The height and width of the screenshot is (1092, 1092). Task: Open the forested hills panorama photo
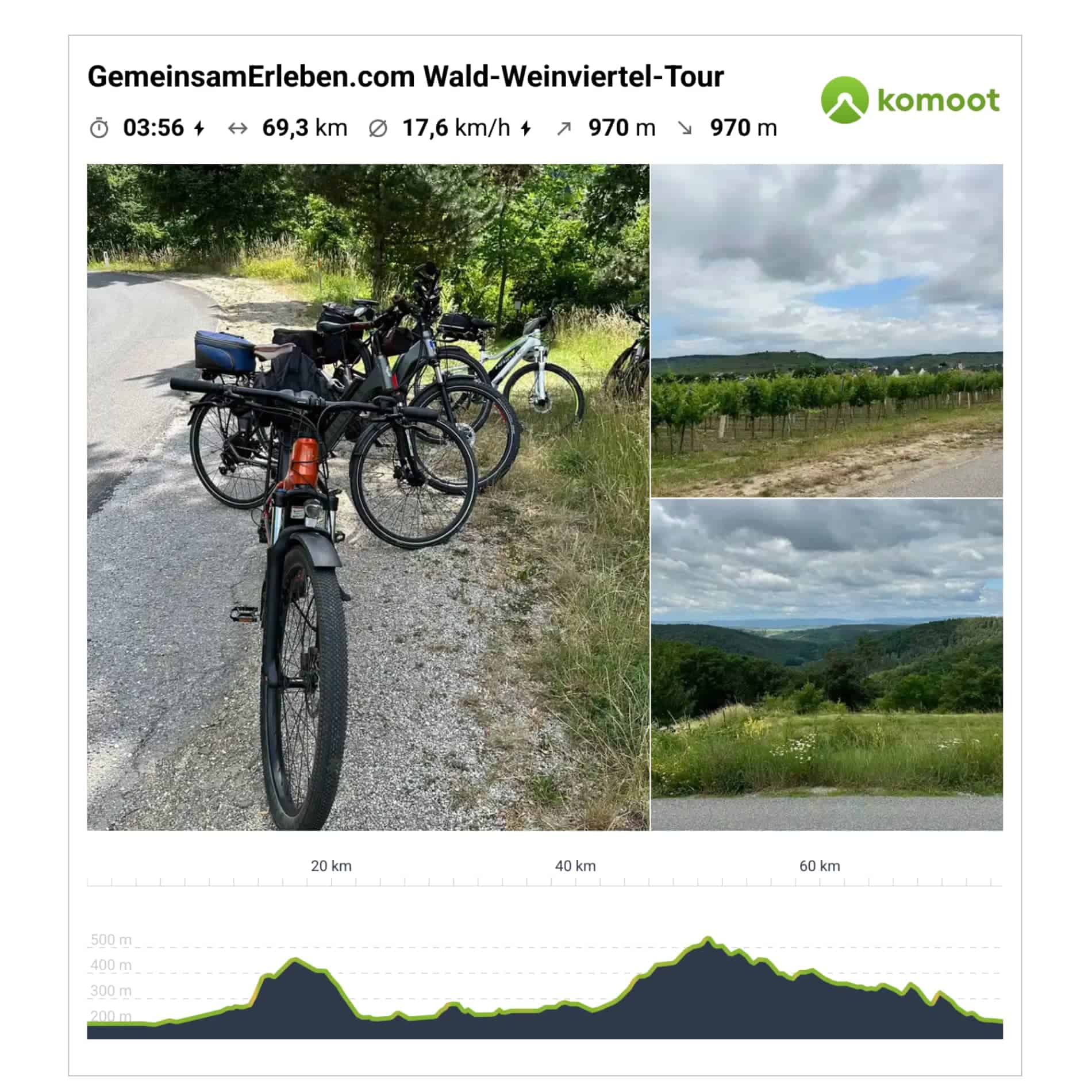(826, 664)
